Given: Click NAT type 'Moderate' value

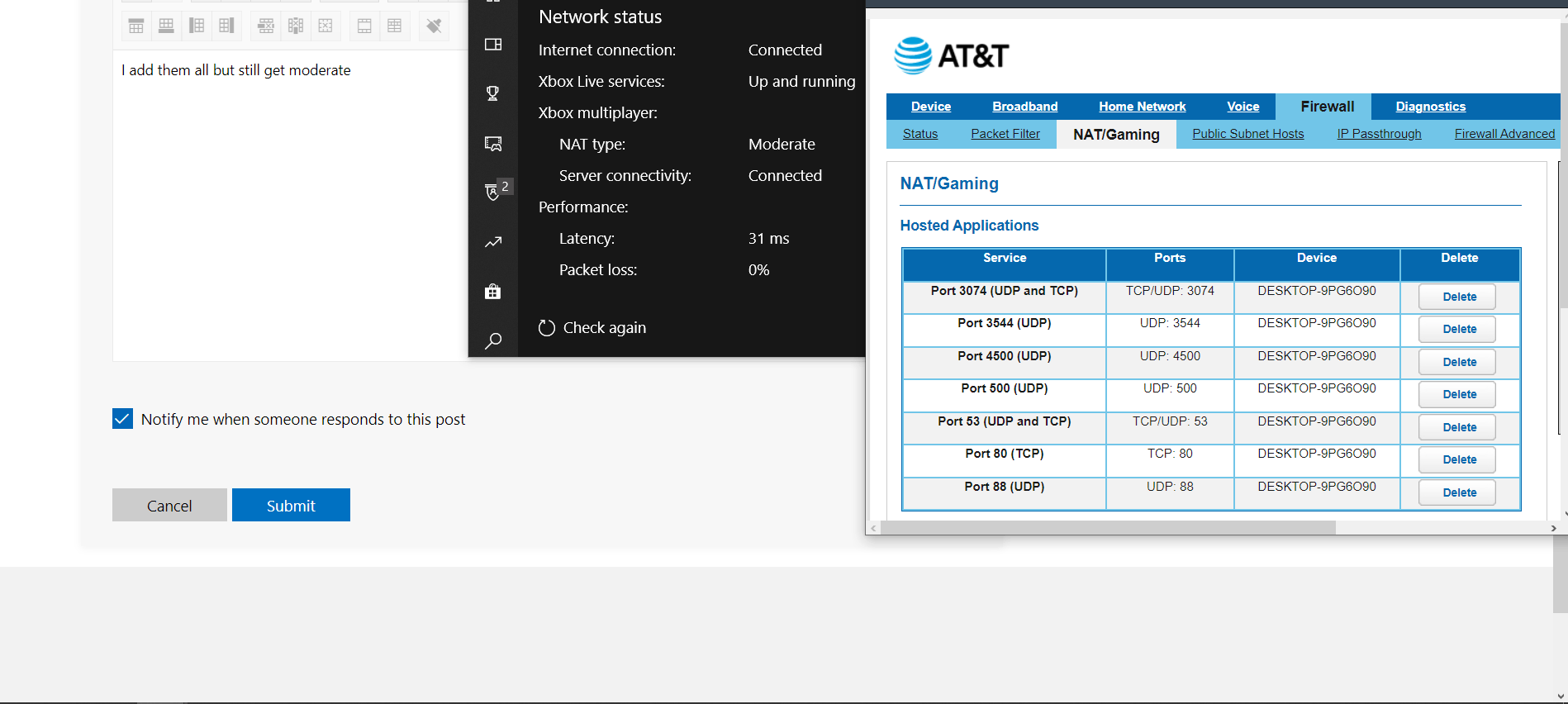Looking at the screenshot, I should tap(782, 145).
